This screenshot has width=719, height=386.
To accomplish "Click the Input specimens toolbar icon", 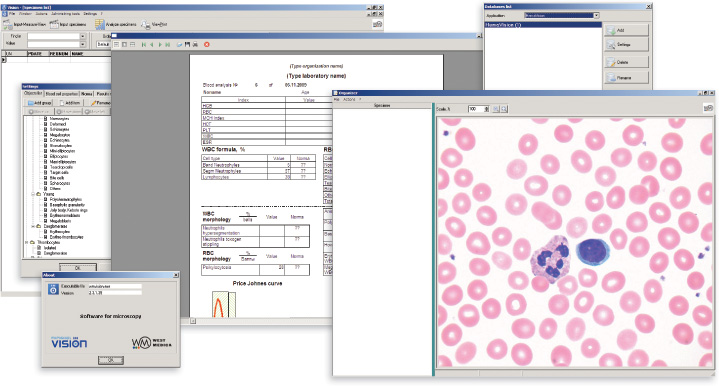I will [x=54, y=24].
